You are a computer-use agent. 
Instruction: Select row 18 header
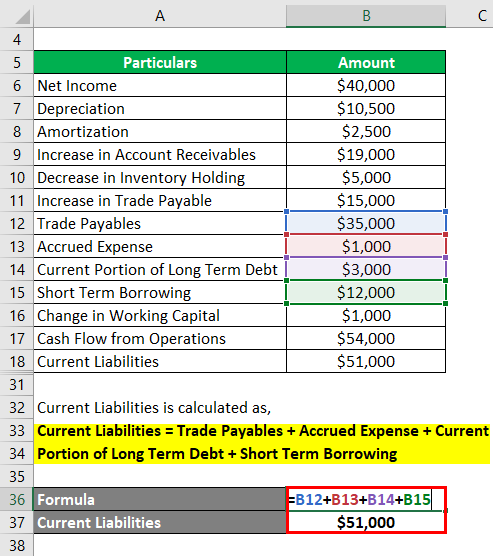point(17,361)
